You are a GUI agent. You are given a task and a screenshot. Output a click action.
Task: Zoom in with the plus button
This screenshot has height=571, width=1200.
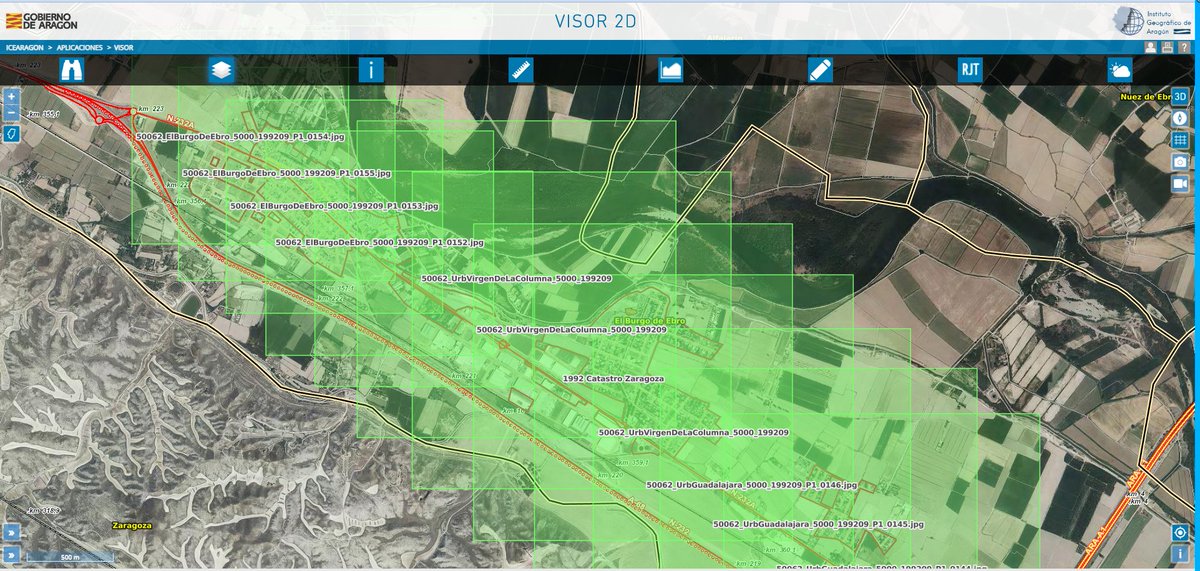pos(11,97)
